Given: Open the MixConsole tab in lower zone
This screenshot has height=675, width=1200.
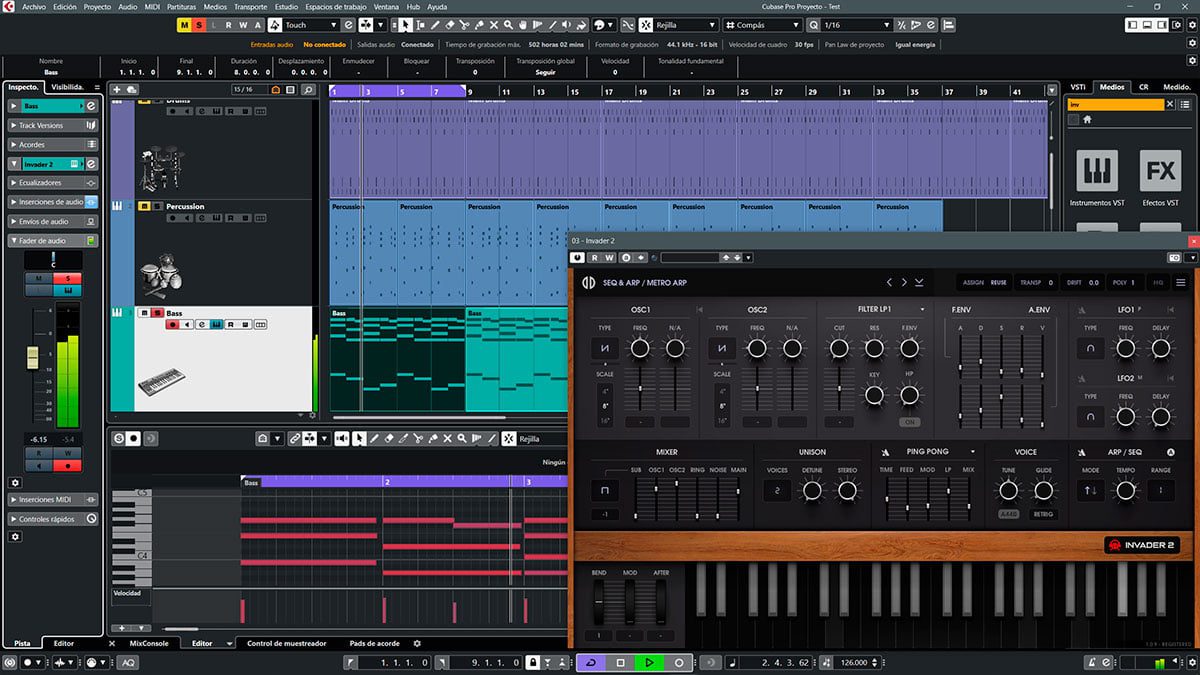Looking at the screenshot, I should coord(149,643).
